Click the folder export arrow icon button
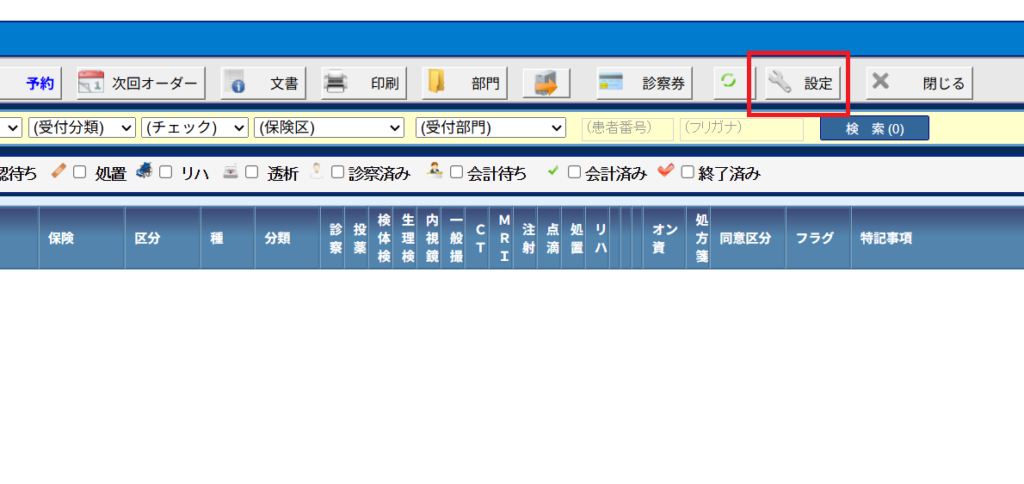The width and height of the screenshot is (1024, 484). tap(546, 84)
